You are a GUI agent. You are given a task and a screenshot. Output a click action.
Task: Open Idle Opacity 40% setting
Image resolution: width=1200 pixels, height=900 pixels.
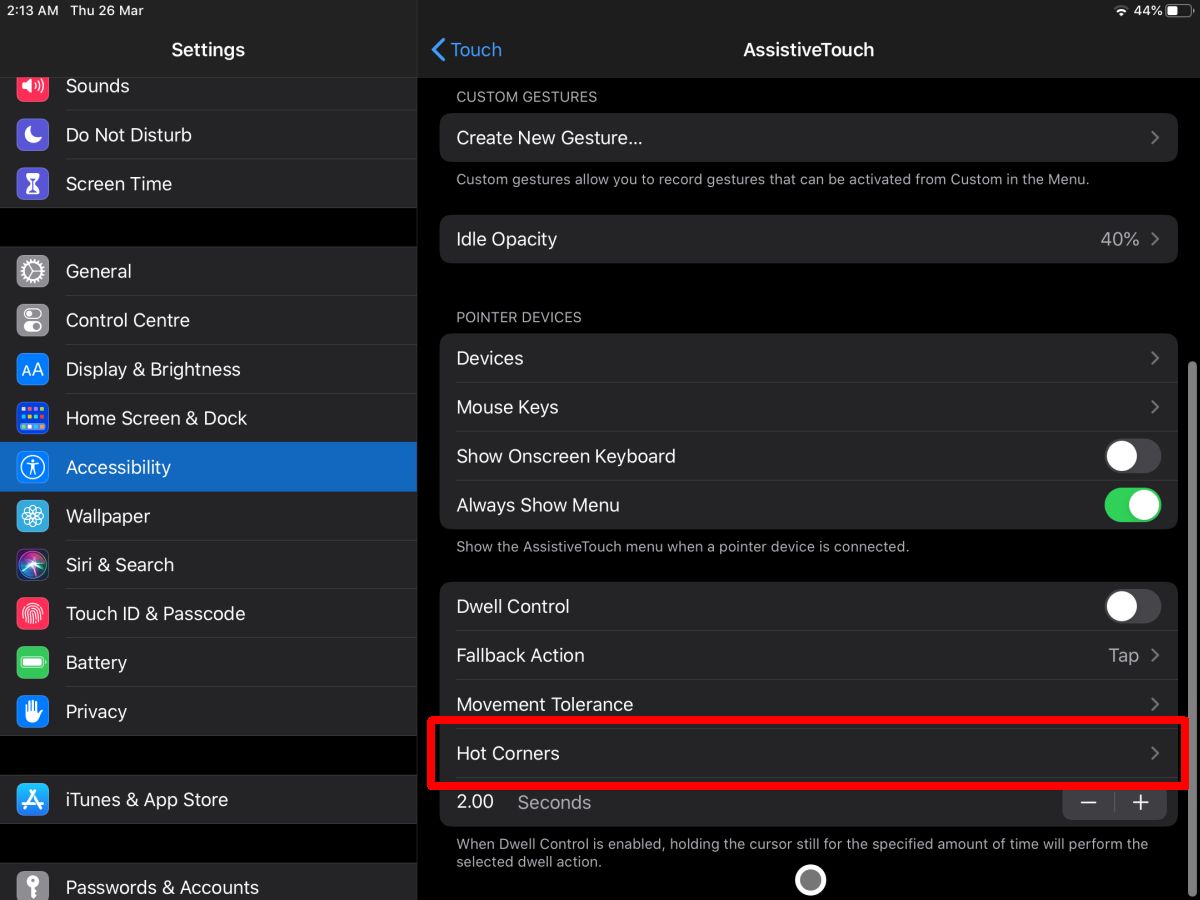point(809,239)
